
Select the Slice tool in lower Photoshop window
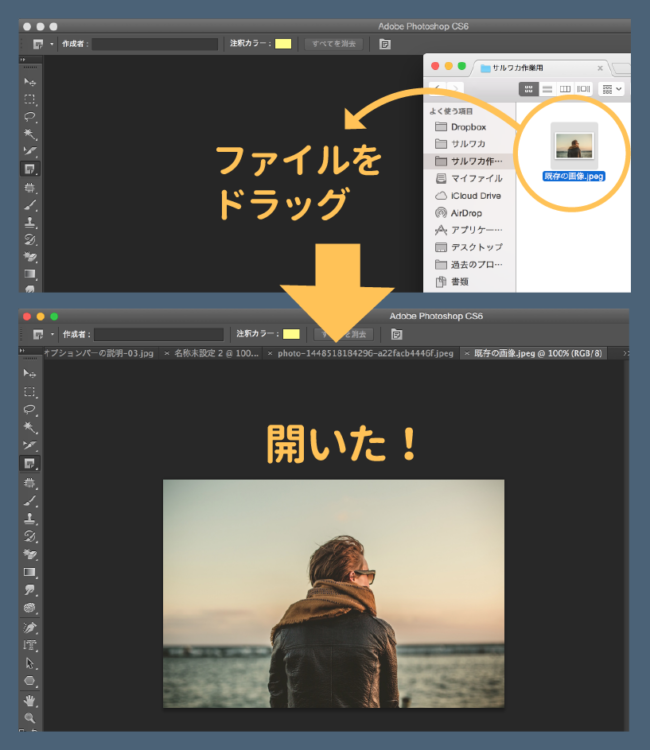pyautogui.click(x=30, y=445)
